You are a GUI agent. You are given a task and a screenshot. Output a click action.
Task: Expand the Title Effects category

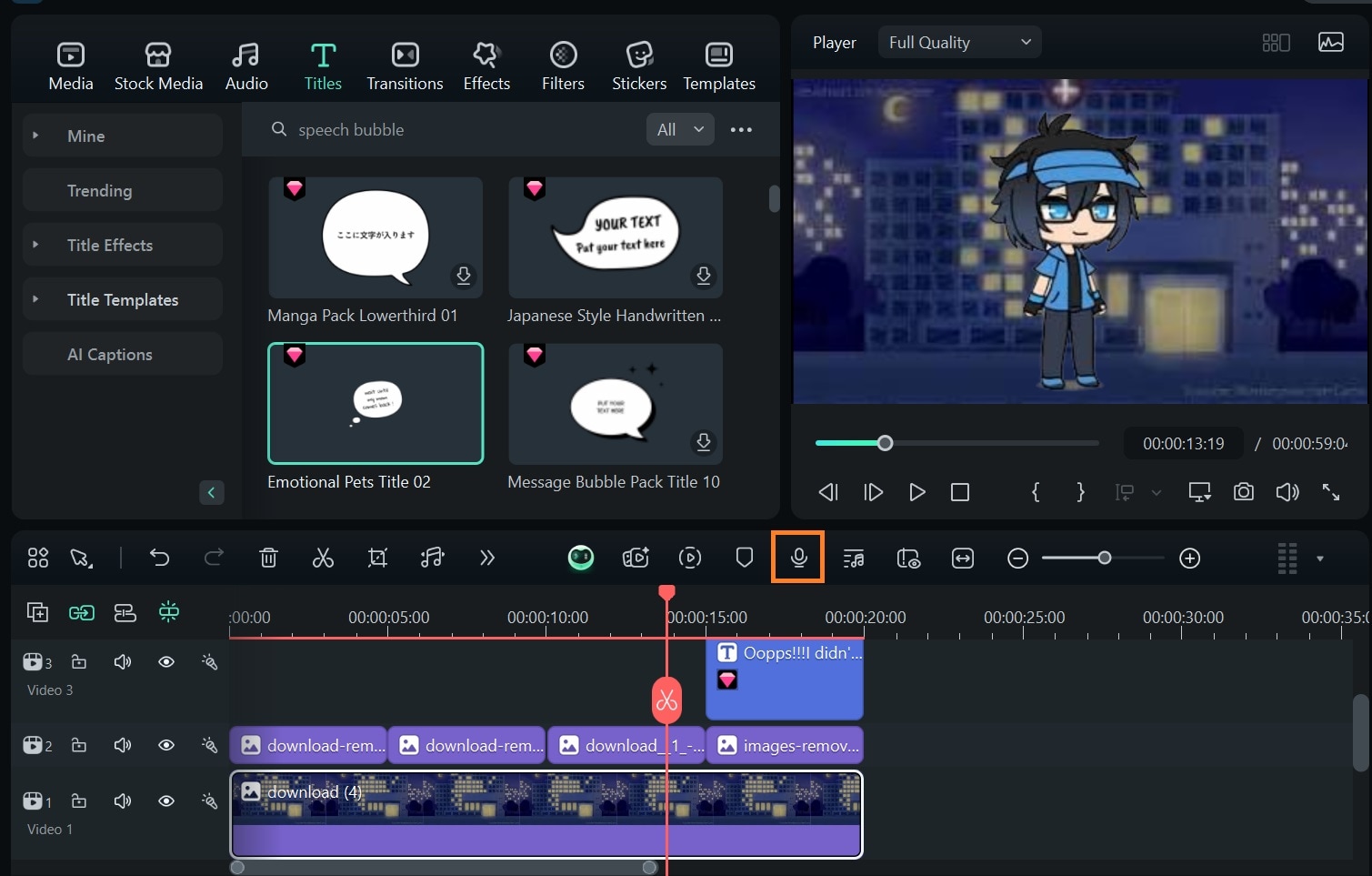35,245
